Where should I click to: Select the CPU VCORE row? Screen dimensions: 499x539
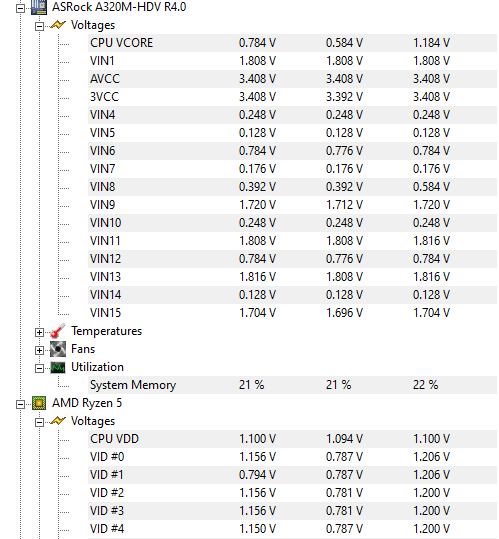(292, 43)
